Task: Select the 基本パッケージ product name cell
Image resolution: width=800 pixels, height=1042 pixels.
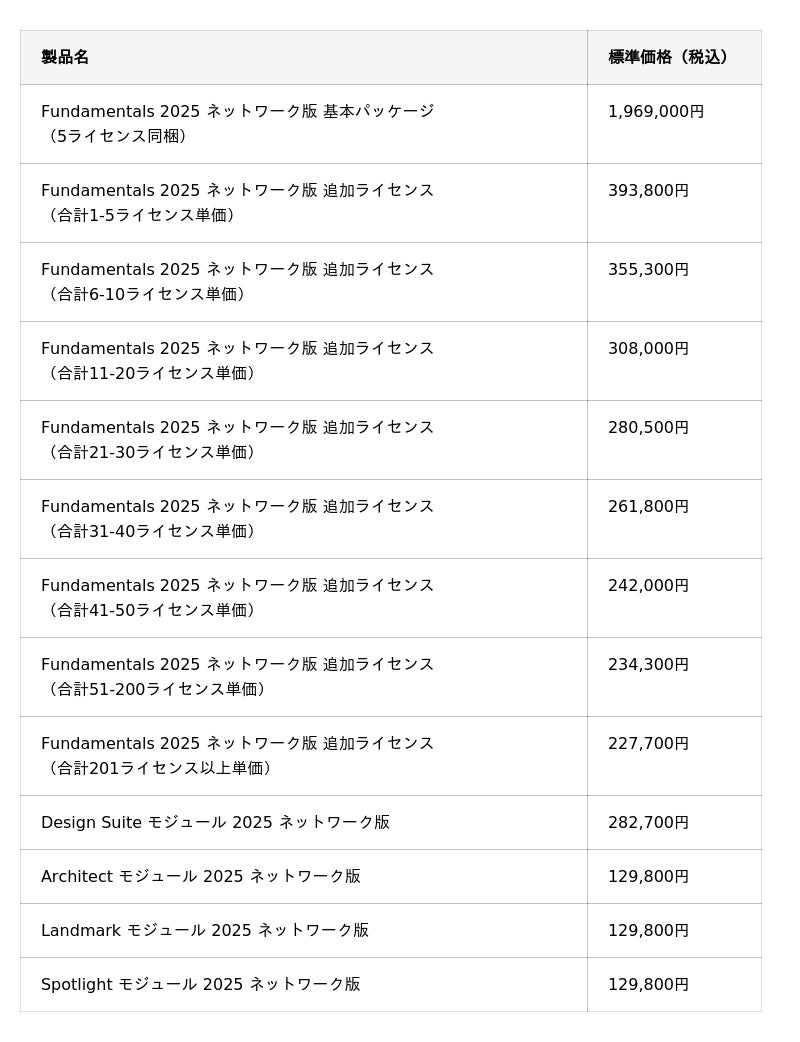Action: click(x=237, y=123)
